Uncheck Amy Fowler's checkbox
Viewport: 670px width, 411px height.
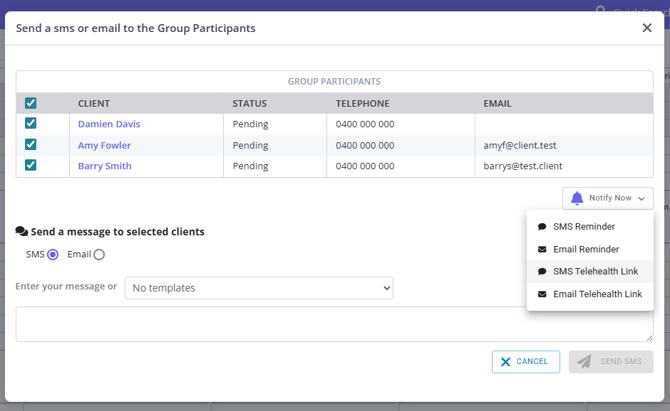click(31, 145)
